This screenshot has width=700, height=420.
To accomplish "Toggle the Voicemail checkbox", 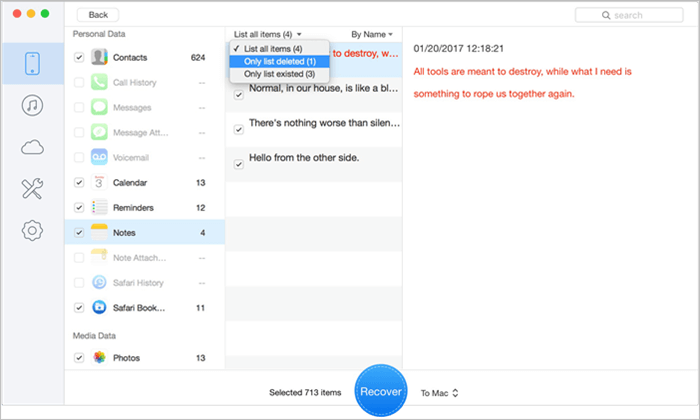I will tap(79, 157).
